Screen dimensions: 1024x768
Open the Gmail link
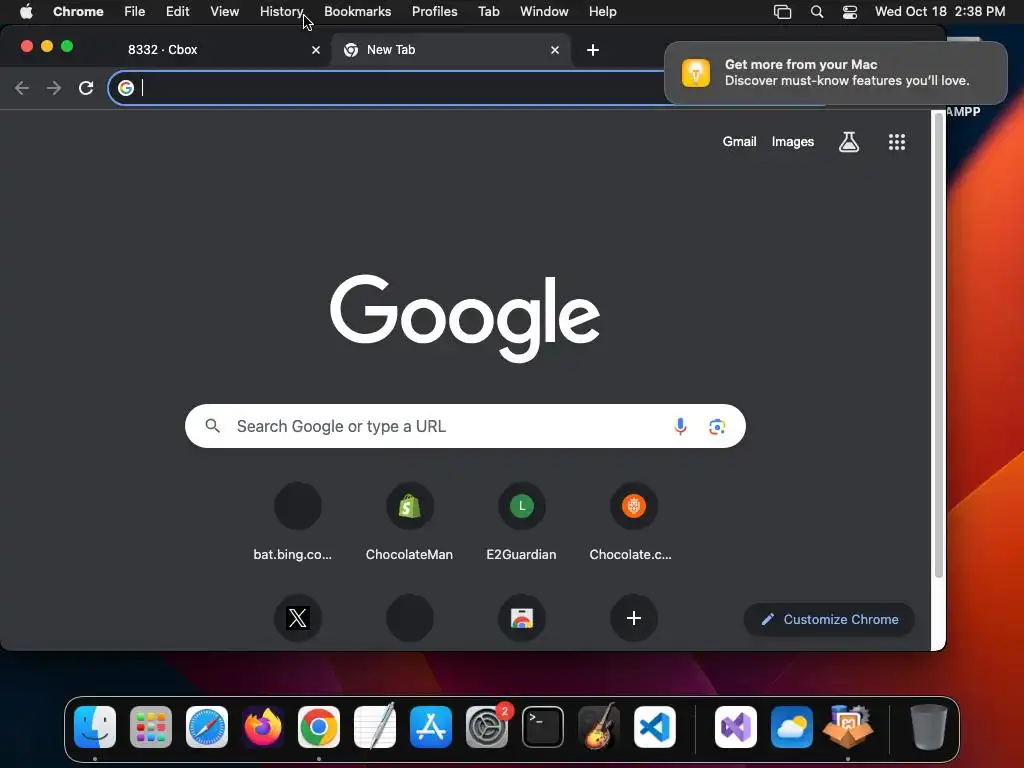739,142
